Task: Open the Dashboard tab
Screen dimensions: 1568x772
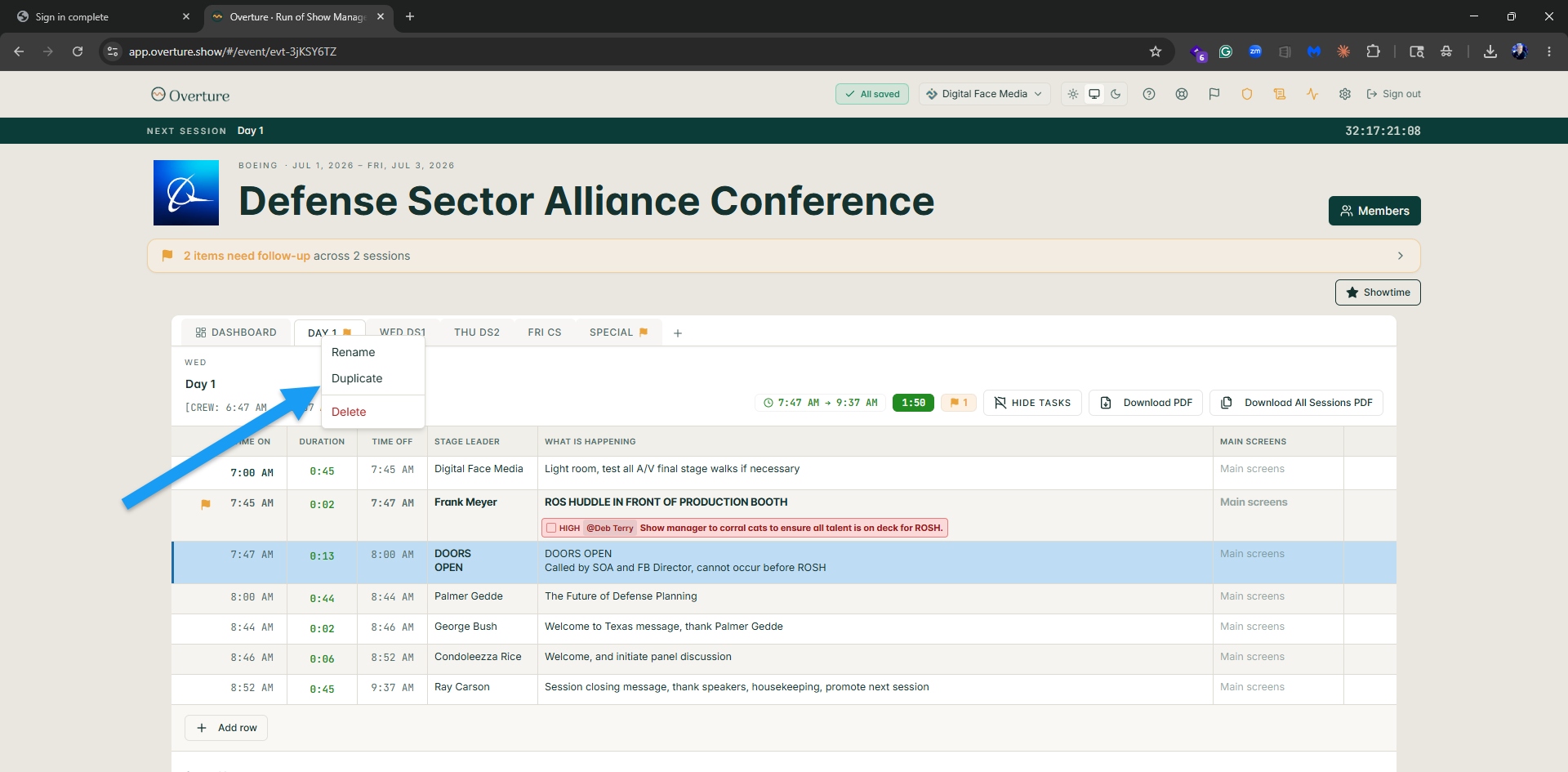Action: coord(236,332)
